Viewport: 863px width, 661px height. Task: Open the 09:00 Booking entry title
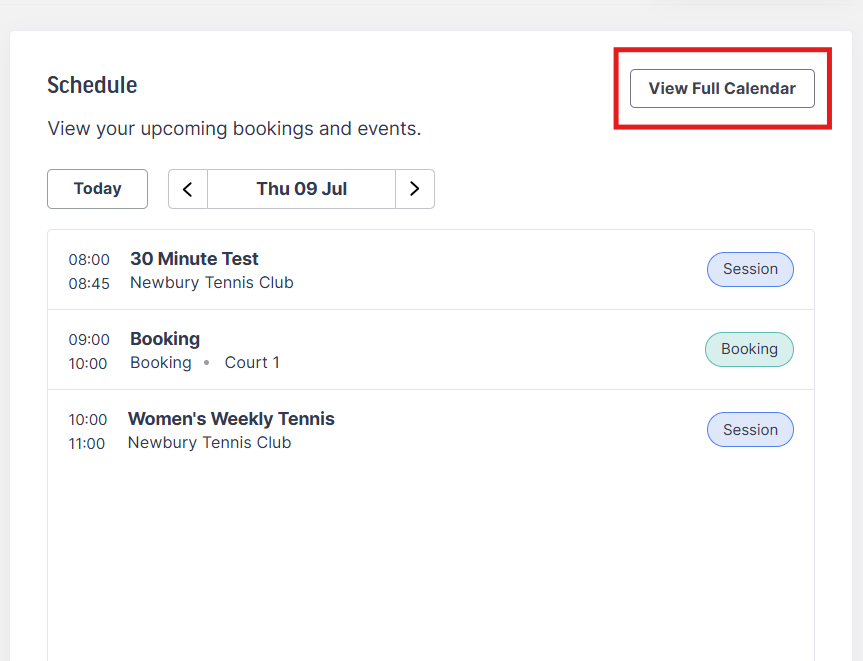point(165,339)
